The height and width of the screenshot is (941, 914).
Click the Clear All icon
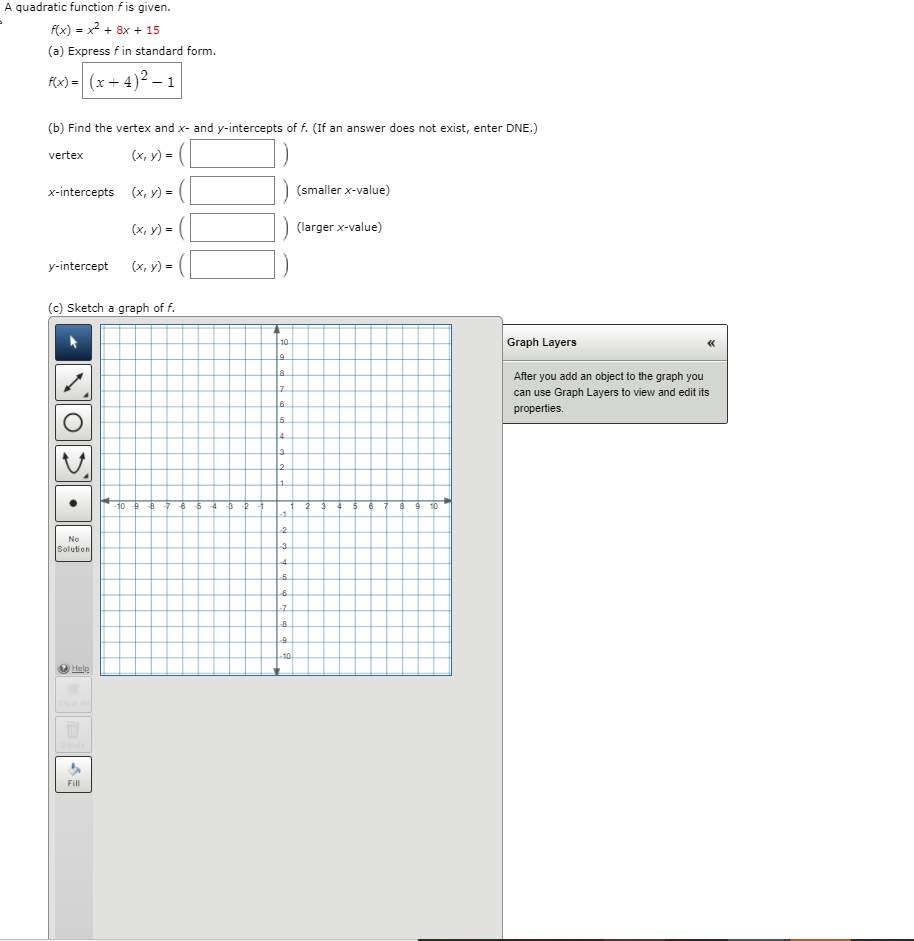pos(72,695)
